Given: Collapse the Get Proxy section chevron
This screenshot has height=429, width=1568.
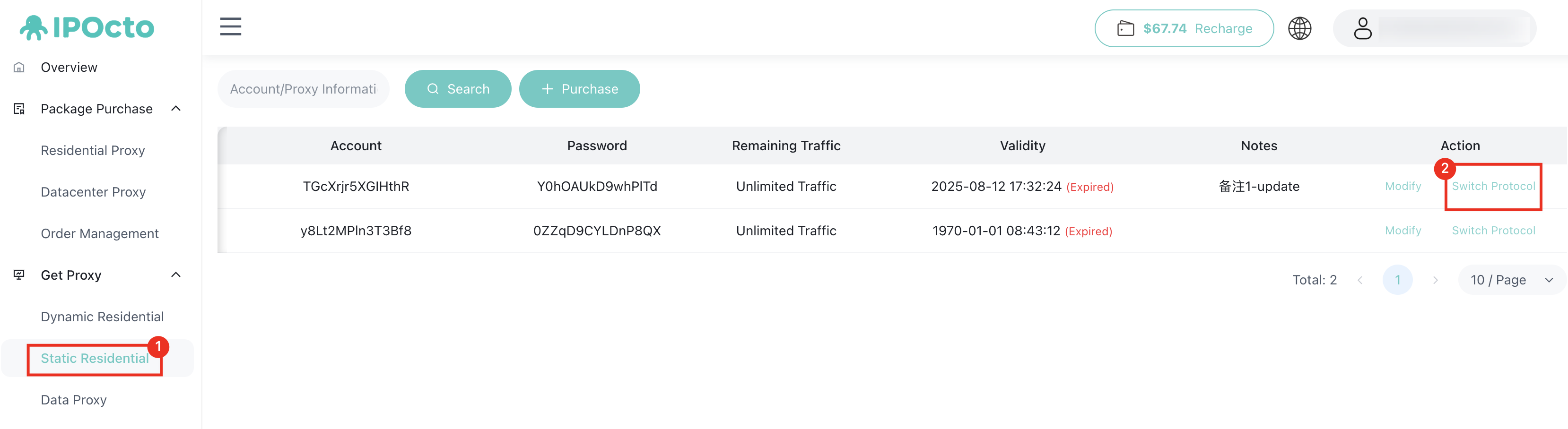Looking at the screenshot, I should coord(176,275).
